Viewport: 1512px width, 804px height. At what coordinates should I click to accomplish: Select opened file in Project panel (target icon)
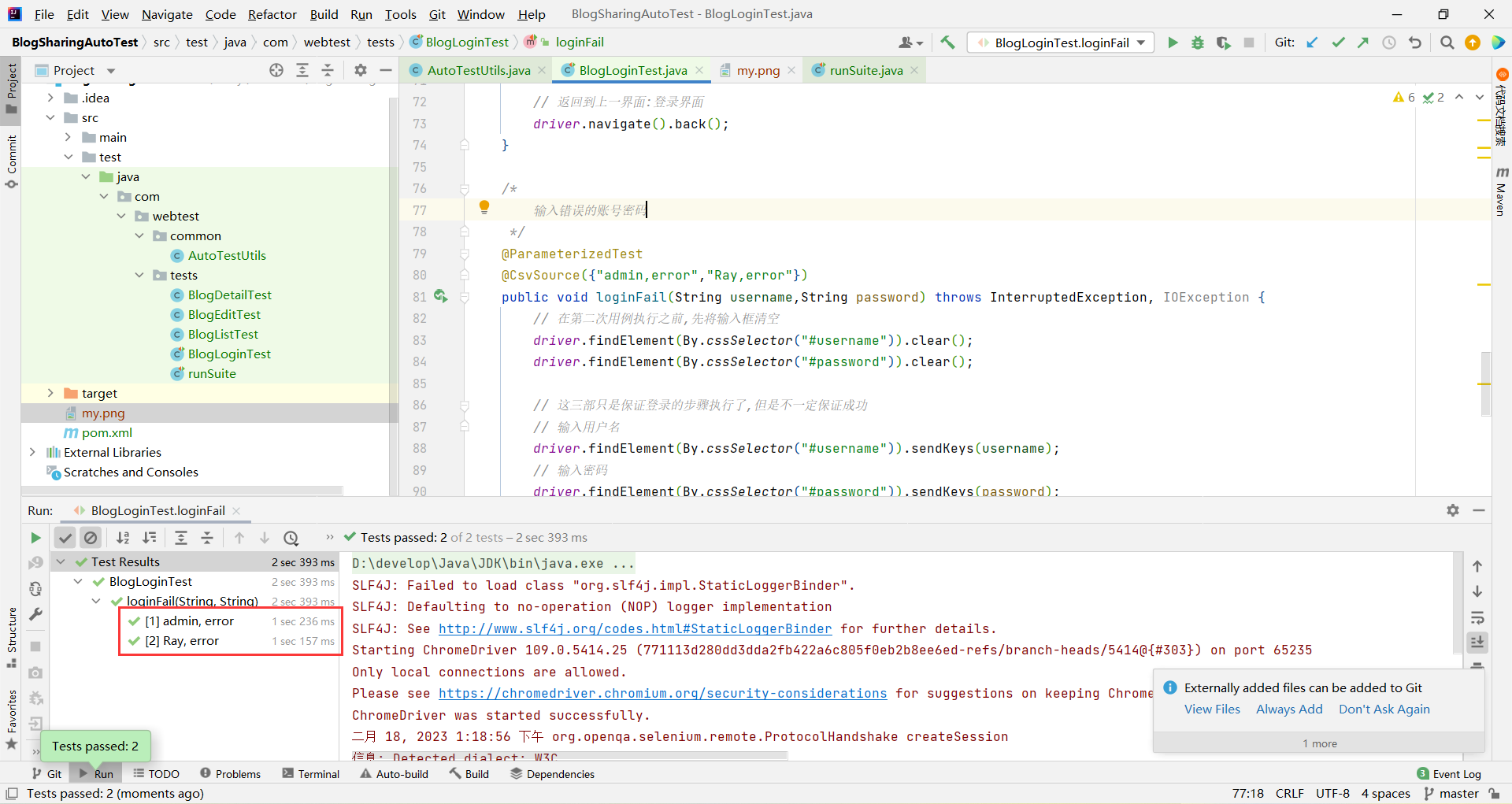point(276,70)
